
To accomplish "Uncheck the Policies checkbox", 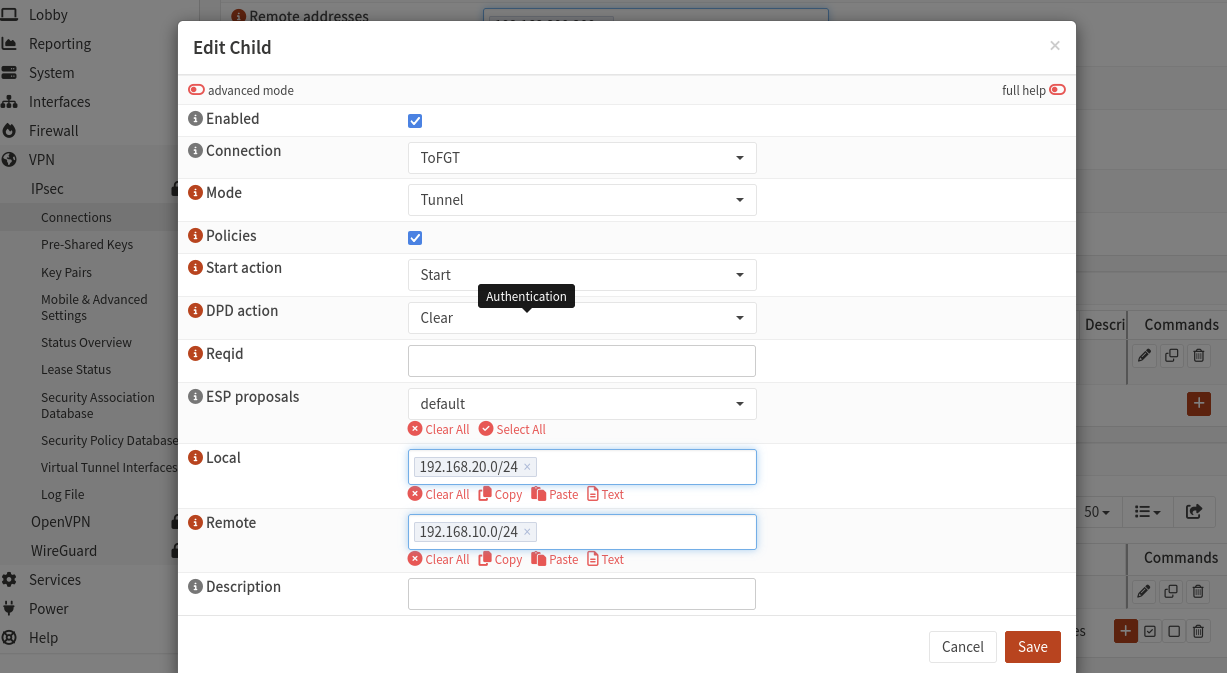I will pos(415,238).
